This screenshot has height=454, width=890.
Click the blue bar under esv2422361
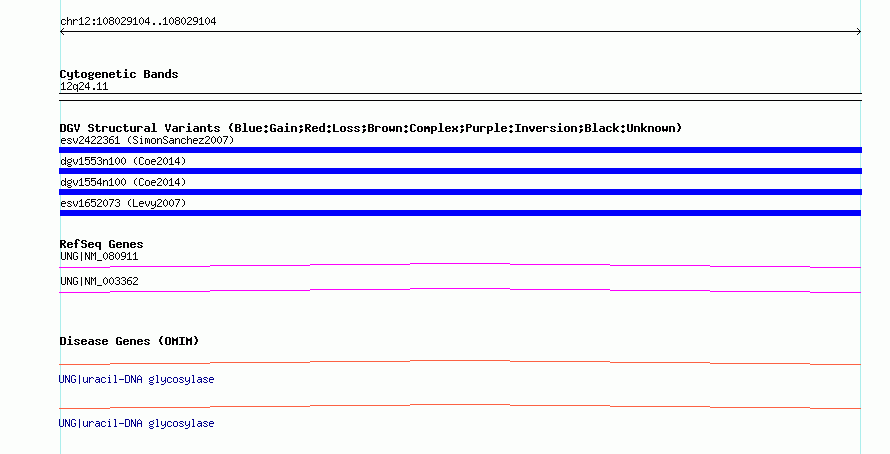pyautogui.click(x=460, y=150)
